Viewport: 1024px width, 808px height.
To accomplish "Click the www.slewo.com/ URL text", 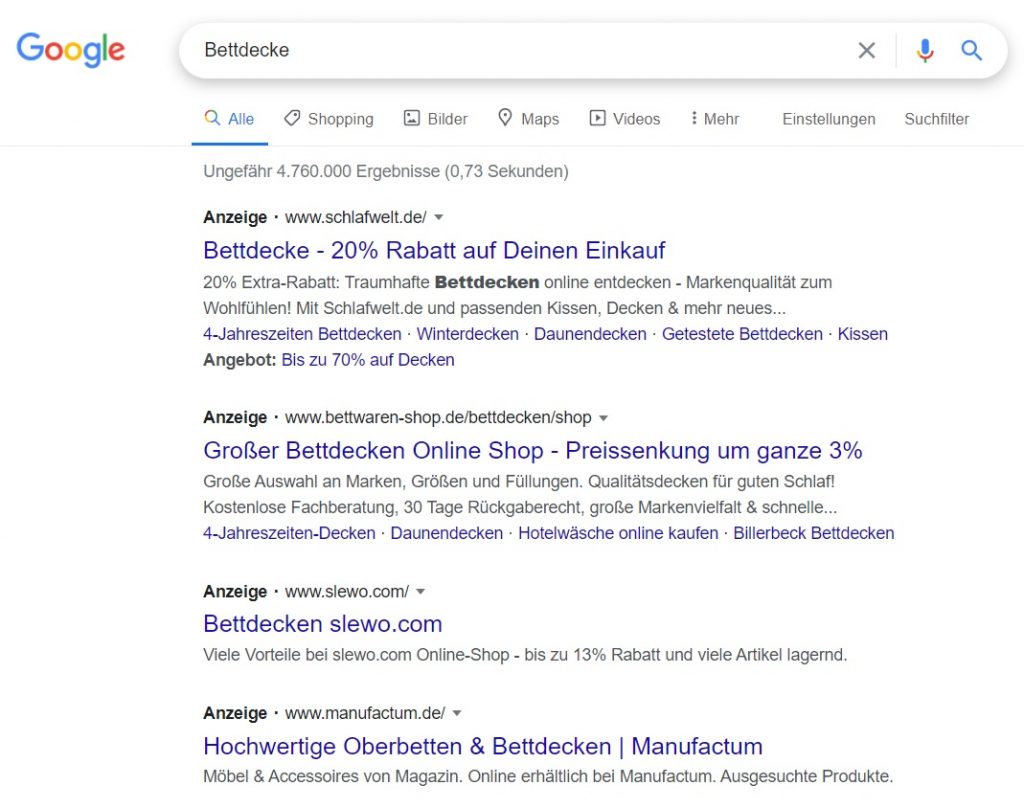I will click(347, 591).
